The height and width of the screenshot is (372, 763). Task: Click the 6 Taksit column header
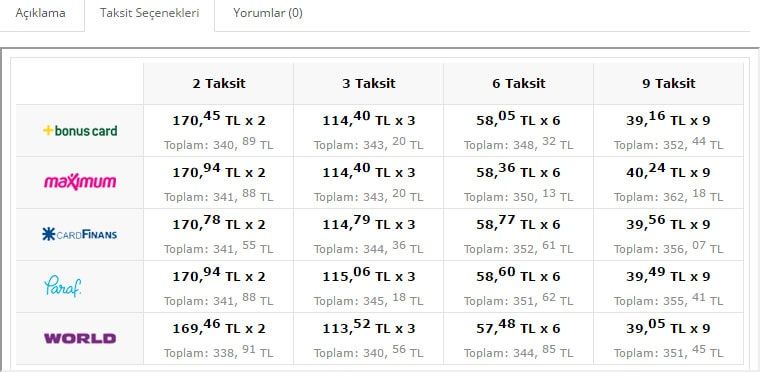tap(518, 83)
